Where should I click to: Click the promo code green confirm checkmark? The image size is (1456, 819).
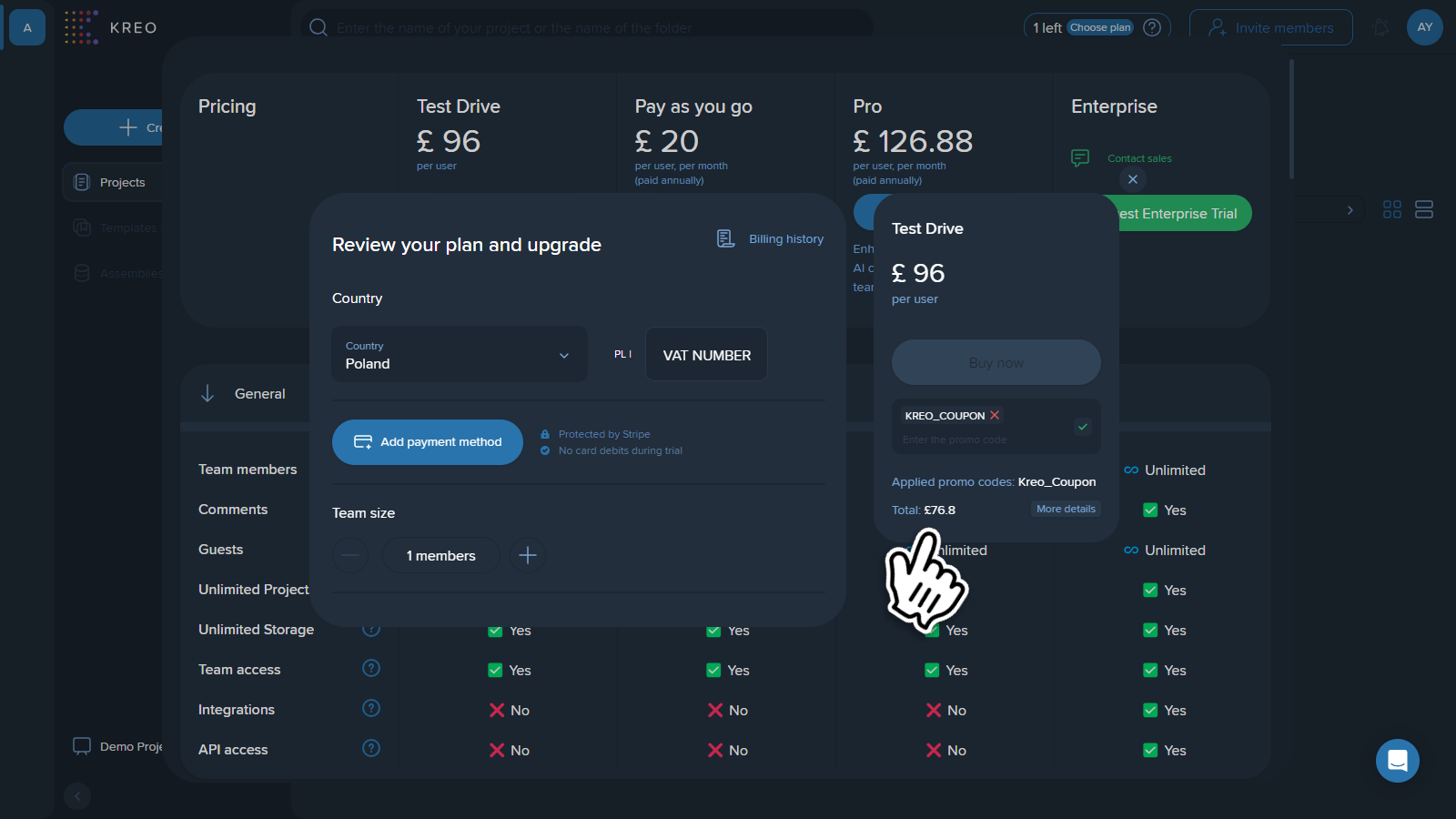pos(1083,426)
